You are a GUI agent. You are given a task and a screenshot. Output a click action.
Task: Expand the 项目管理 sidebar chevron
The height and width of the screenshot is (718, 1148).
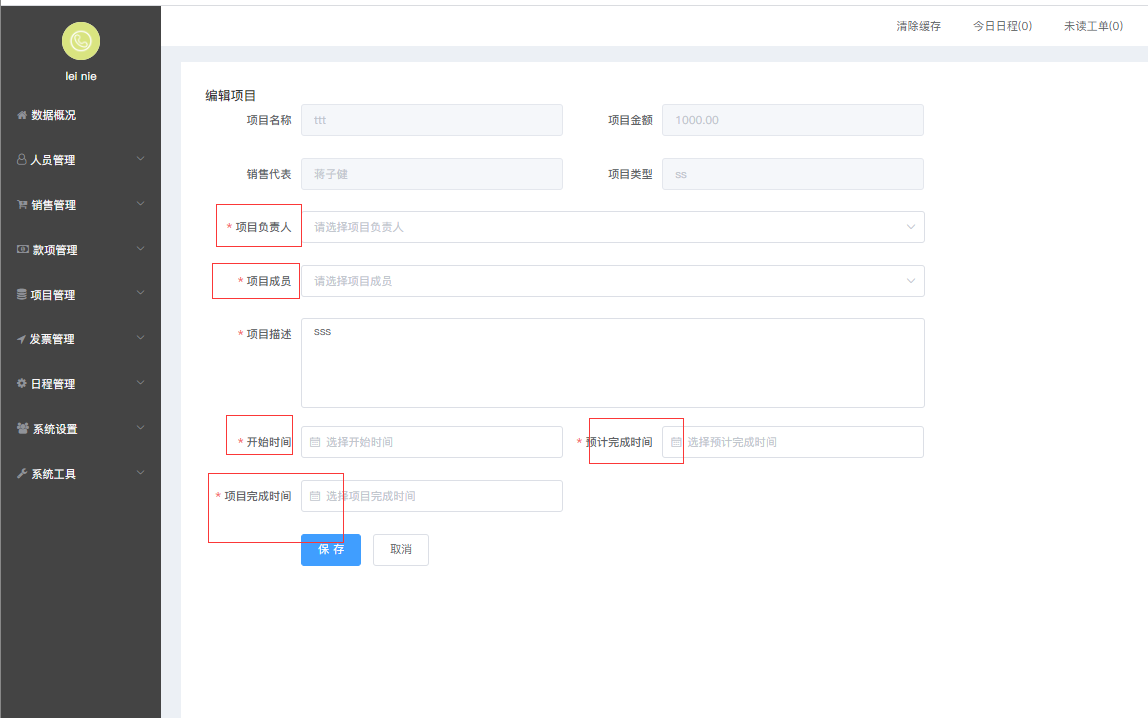(x=141, y=293)
